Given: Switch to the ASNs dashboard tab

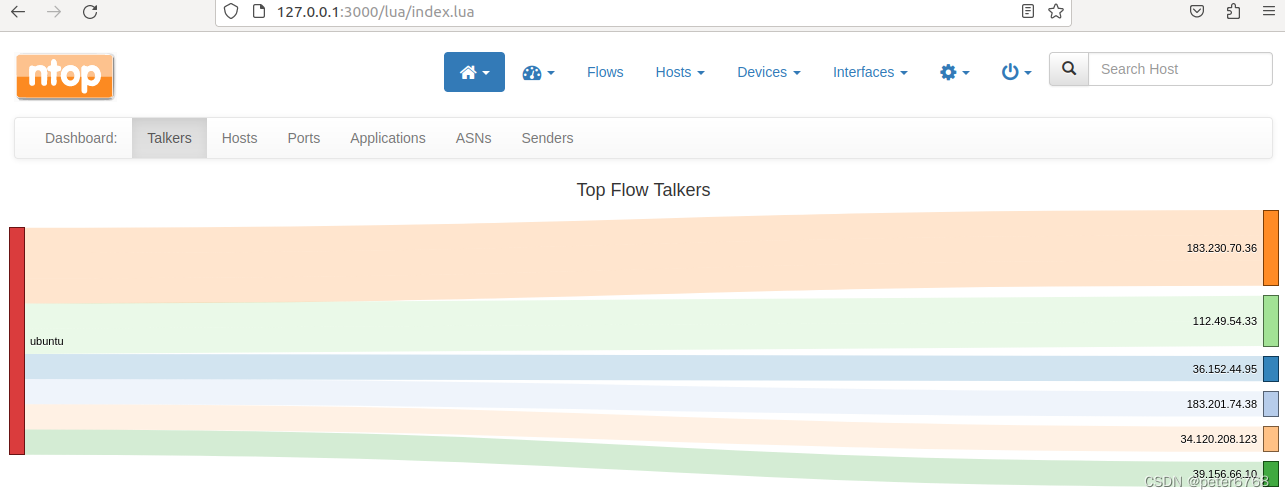Looking at the screenshot, I should pyautogui.click(x=473, y=138).
